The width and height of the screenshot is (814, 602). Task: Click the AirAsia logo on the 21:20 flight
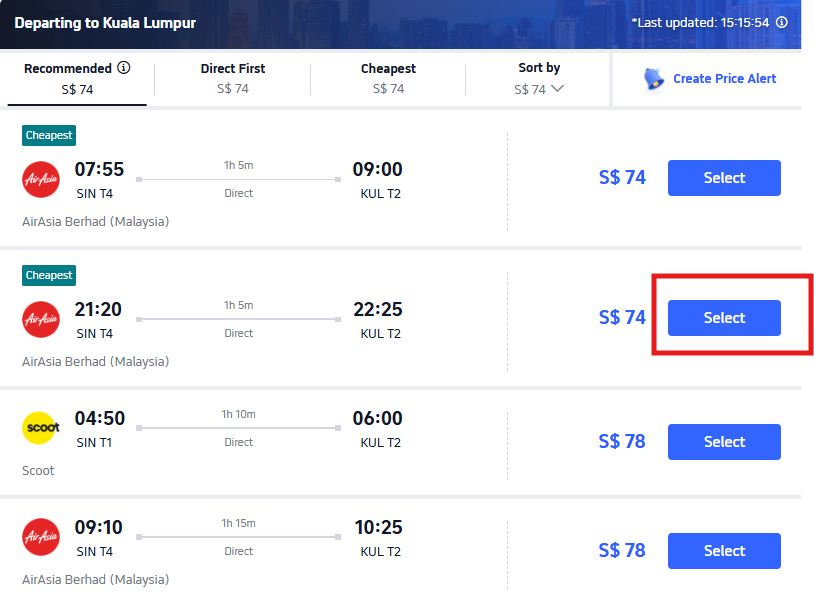(x=41, y=319)
